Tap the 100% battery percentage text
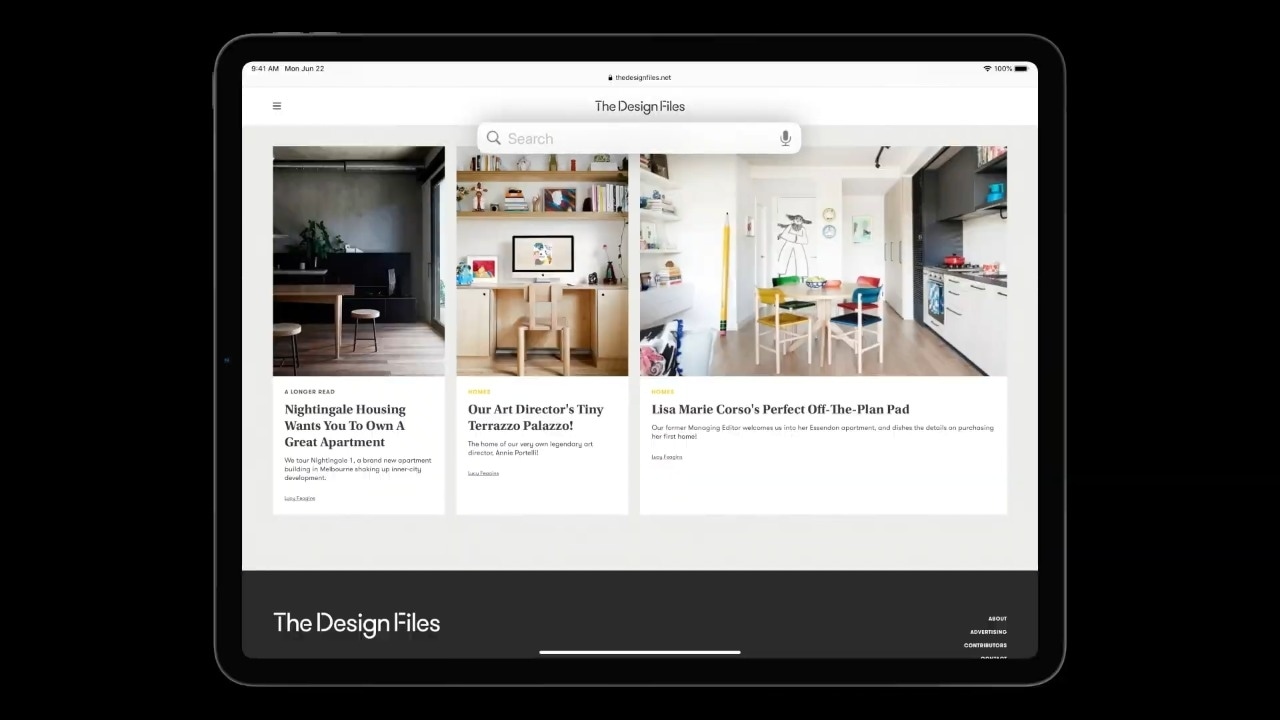 1003,69
